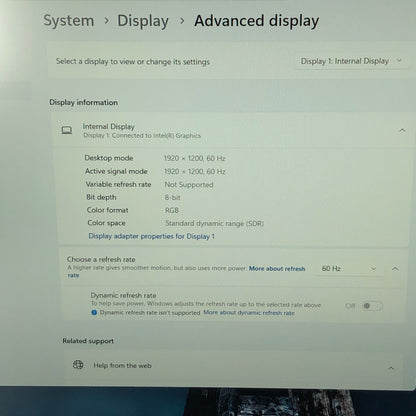
Task: Click the laptop icon beside Internal Display
Action: [67, 130]
